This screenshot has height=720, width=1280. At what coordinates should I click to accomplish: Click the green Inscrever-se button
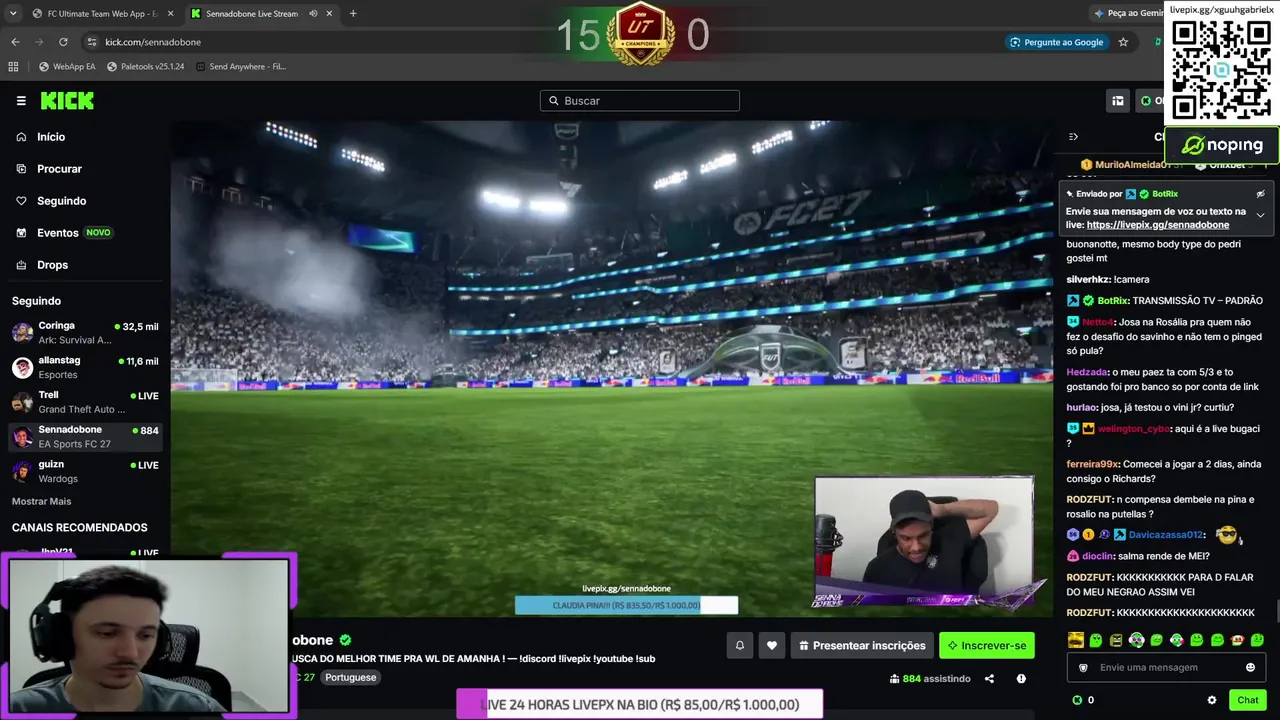(987, 646)
